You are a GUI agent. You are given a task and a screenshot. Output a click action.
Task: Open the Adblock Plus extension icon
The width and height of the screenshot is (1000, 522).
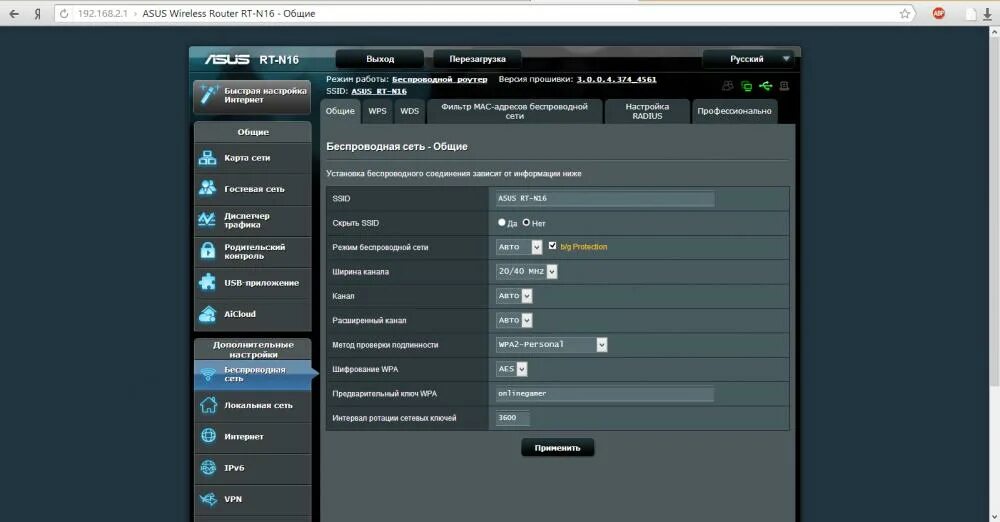pyautogui.click(x=939, y=13)
